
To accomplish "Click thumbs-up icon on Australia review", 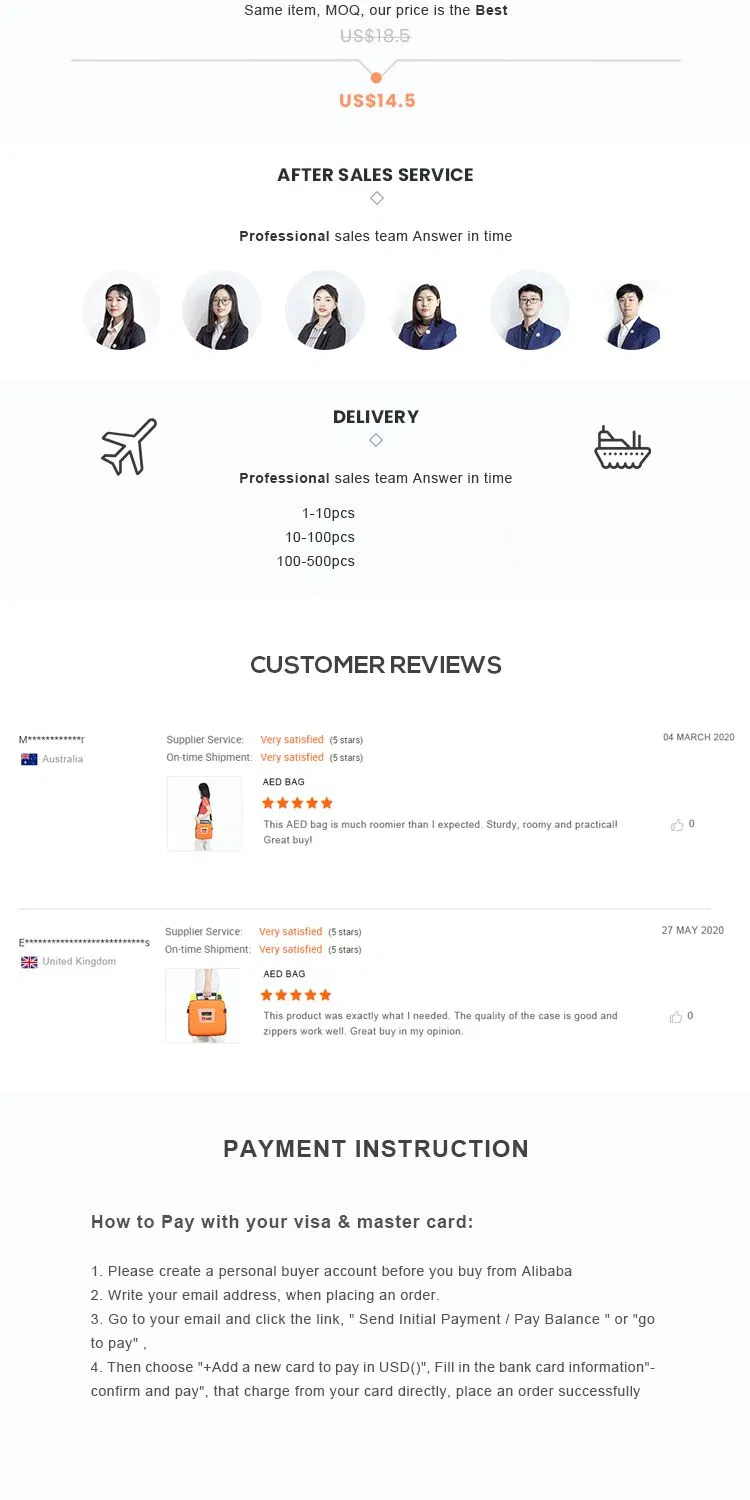I will click(677, 825).
